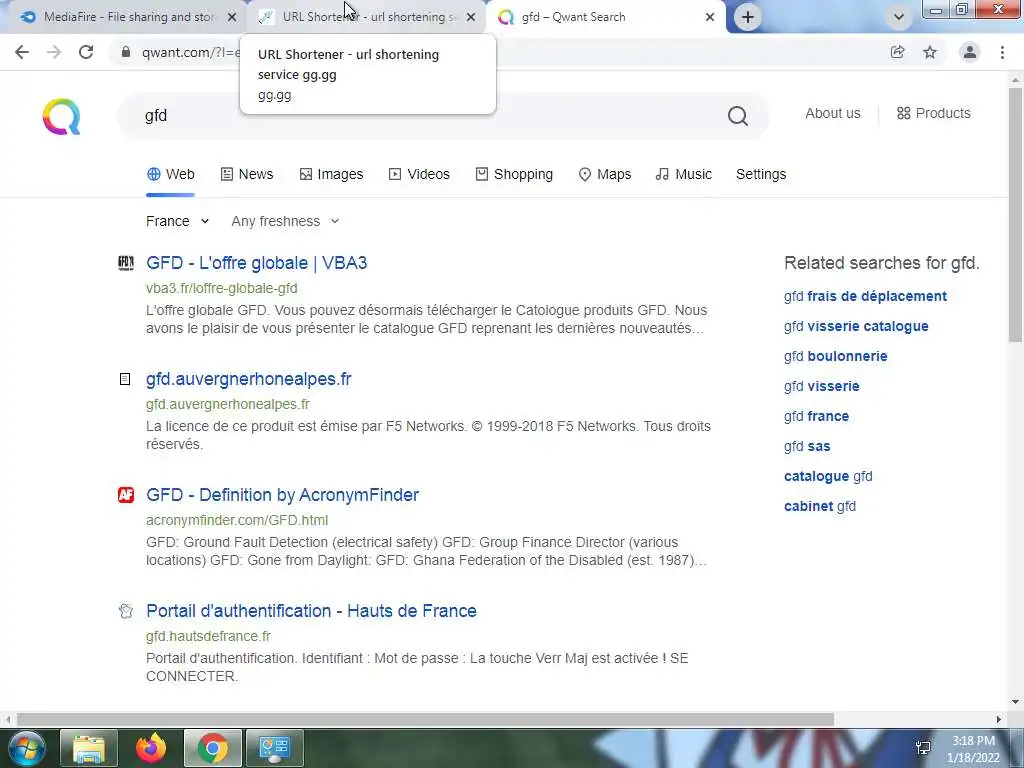
Task: Open GFD - L'offre globale | VBA3 result
Action: click(x=257, y=263)
